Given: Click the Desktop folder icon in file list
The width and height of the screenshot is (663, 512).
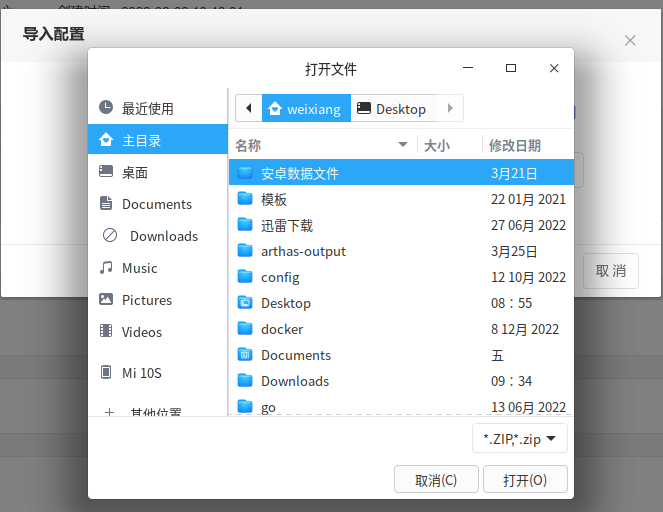Looking at the screenshot, I should click(x=245, y=302).
